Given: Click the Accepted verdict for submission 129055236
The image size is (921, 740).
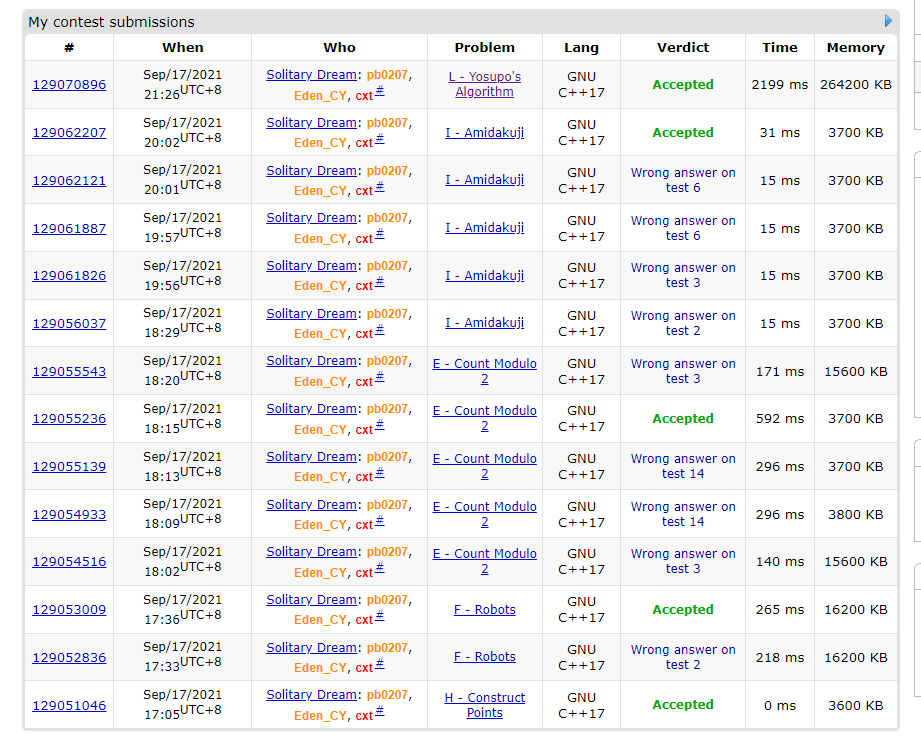Looking at the screenshot, I should click(x=682, y=419).
